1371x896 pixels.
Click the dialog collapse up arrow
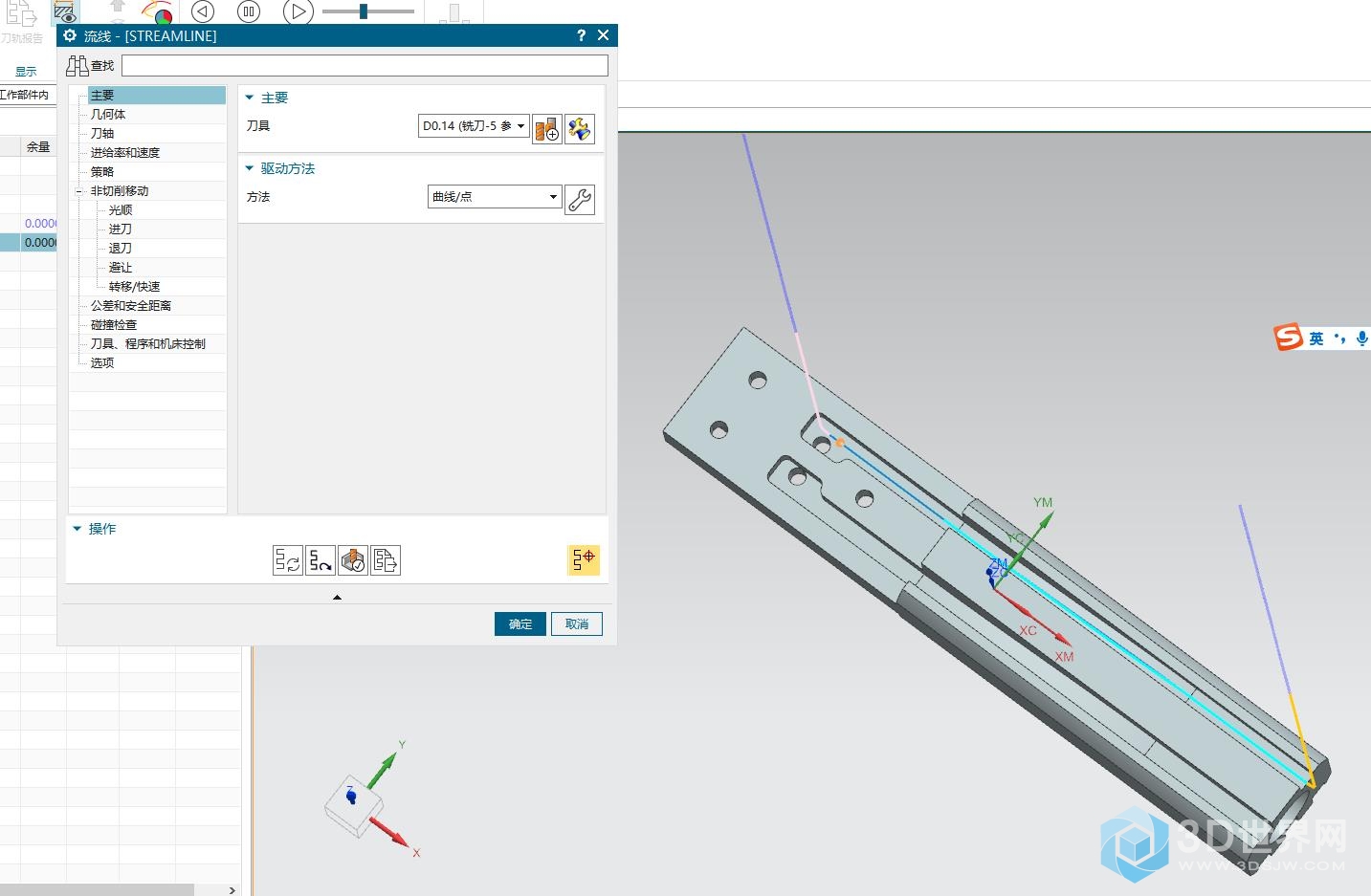tap(337, 597)
